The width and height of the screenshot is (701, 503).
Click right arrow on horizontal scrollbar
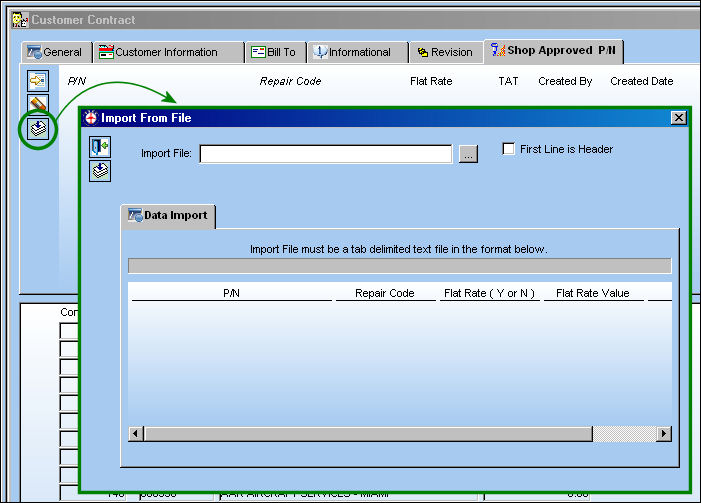[x=664, y=434]
